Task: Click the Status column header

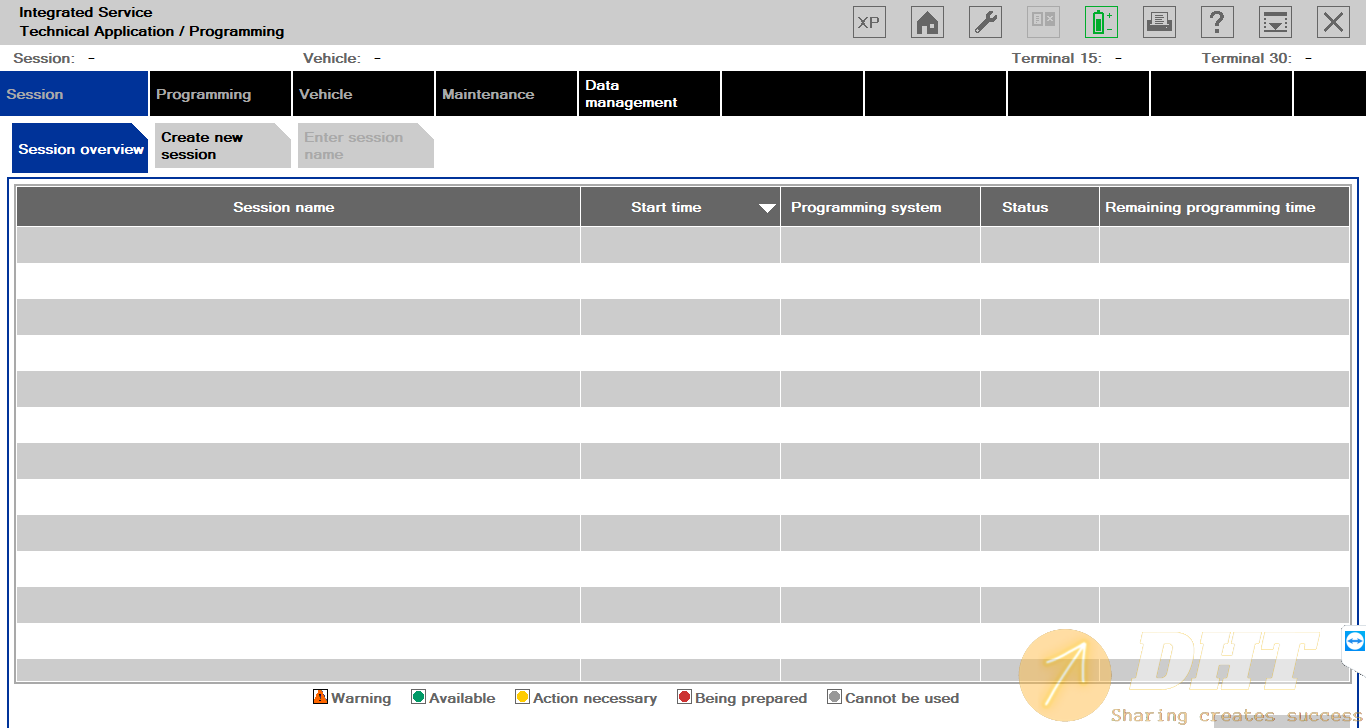Action: [x=1025, y=207]
